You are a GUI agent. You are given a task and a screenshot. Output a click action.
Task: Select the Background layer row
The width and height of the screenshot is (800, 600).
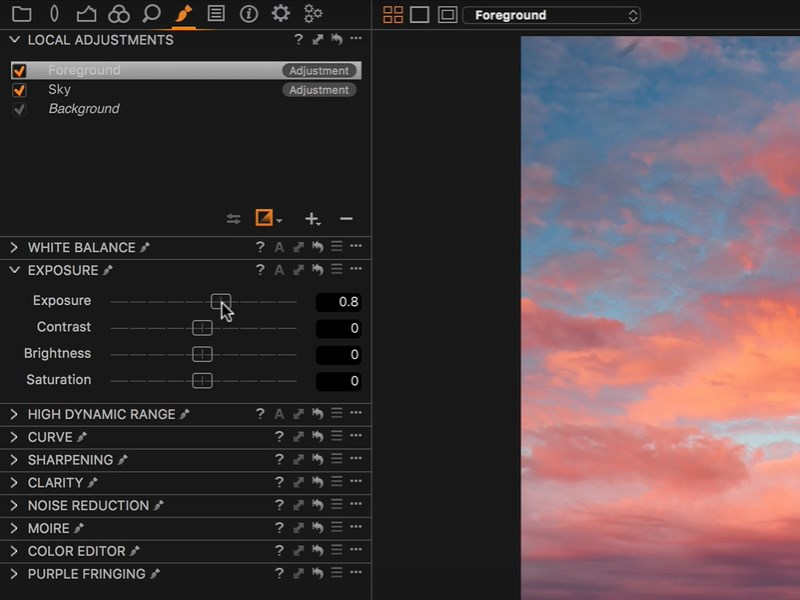pyautogui.click(x=186, y=109)
